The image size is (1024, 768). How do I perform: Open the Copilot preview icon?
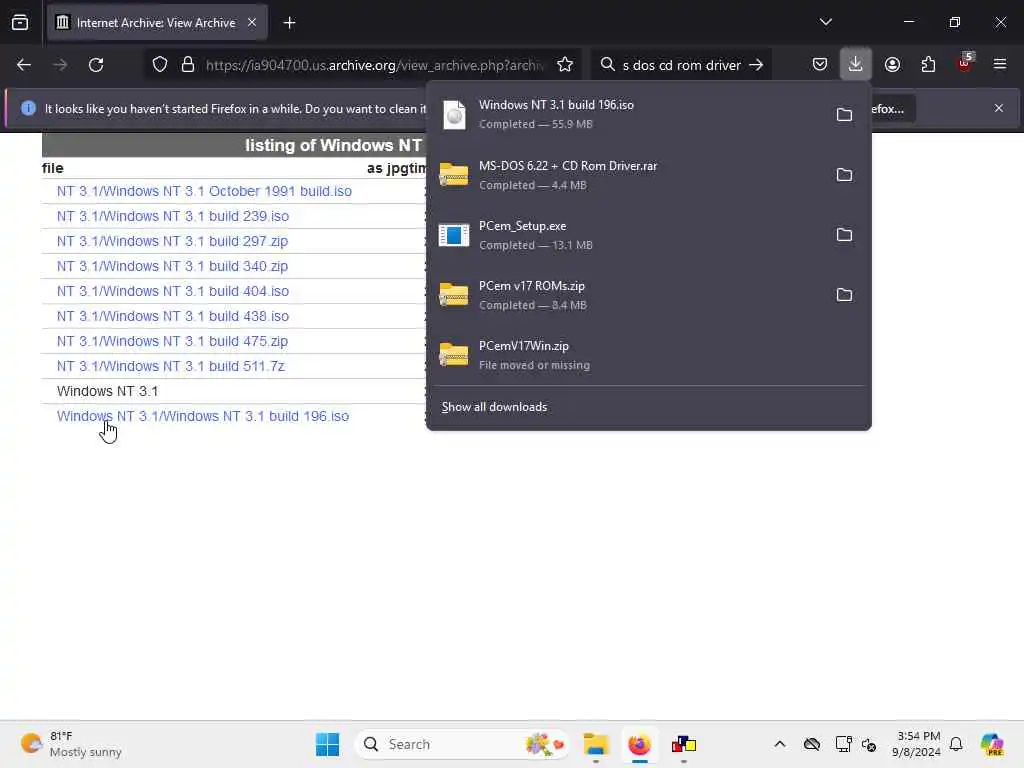click(x=992, y=744)
